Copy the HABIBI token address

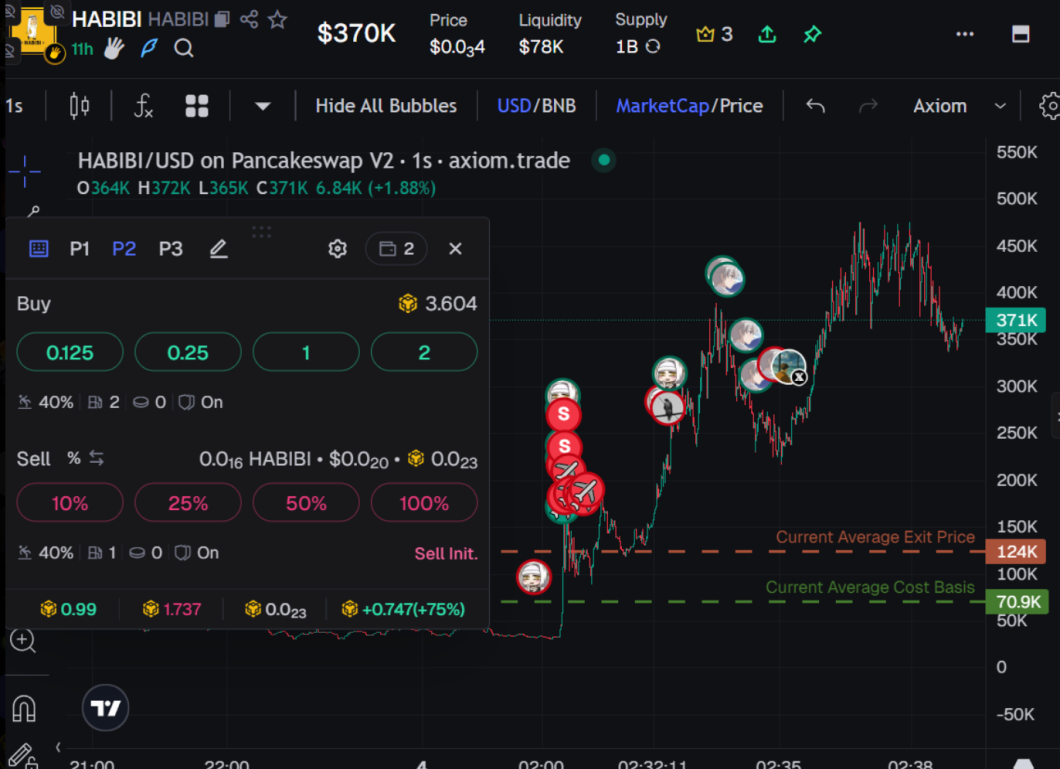point(222,20)
